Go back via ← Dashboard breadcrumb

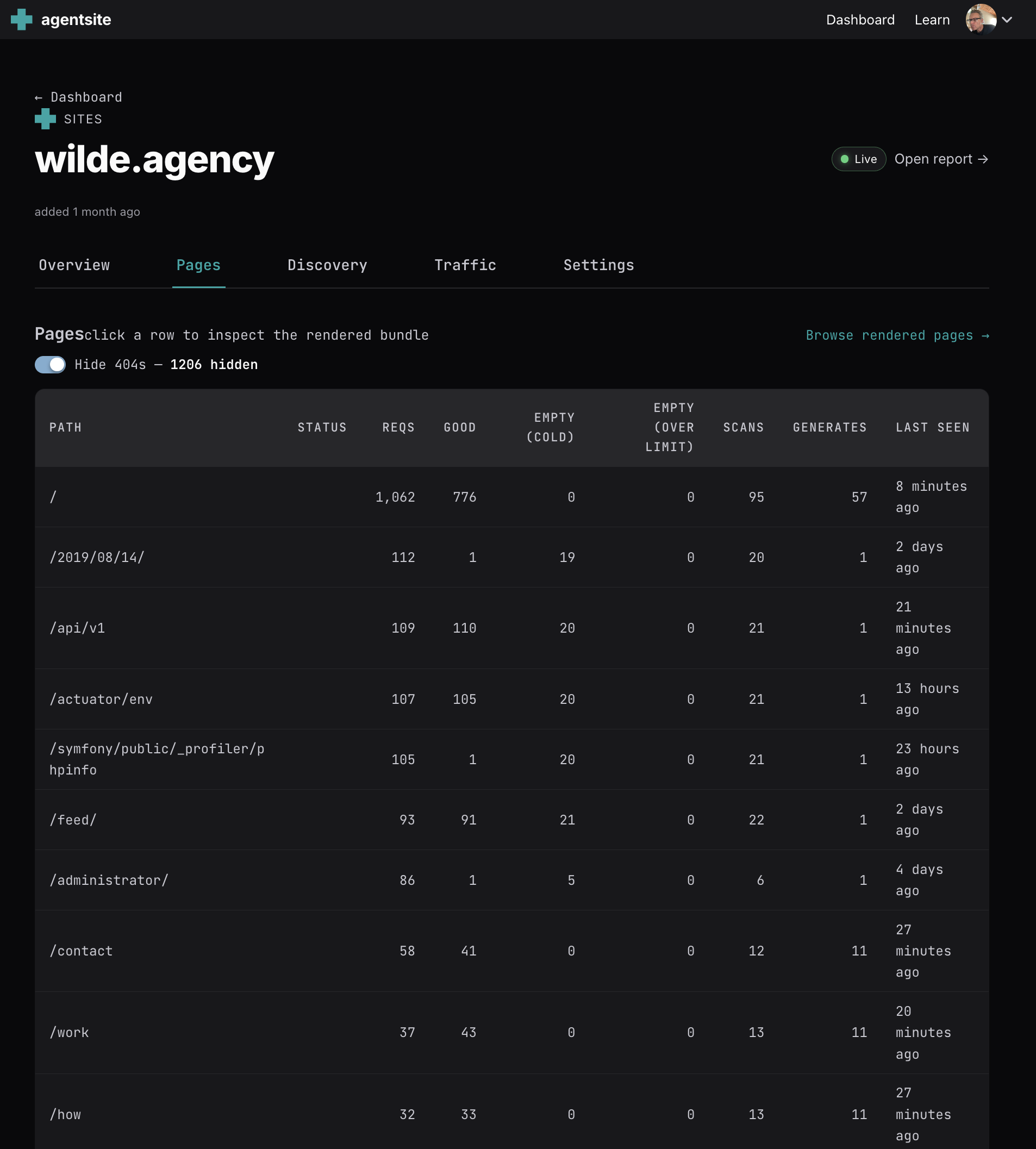point(79,97)
